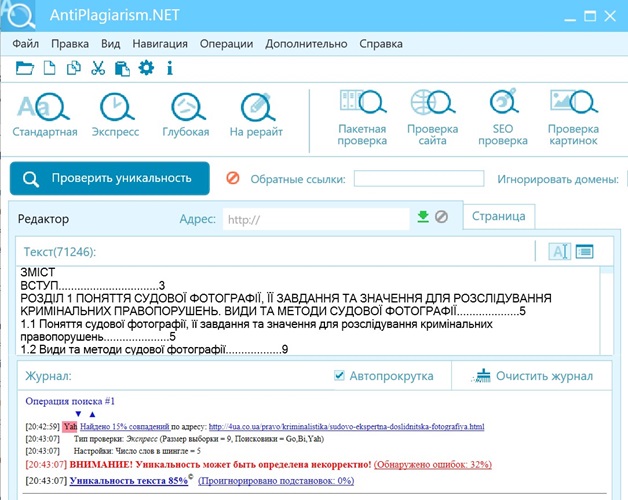Screen dimensions: 628x500
Task: Focus the Обратные ссылки input field
Action: [419, 178]
